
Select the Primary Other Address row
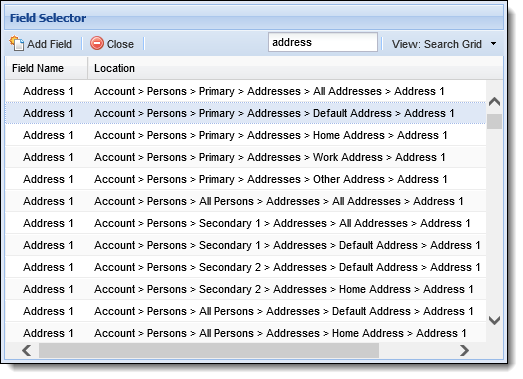[245, 179]
